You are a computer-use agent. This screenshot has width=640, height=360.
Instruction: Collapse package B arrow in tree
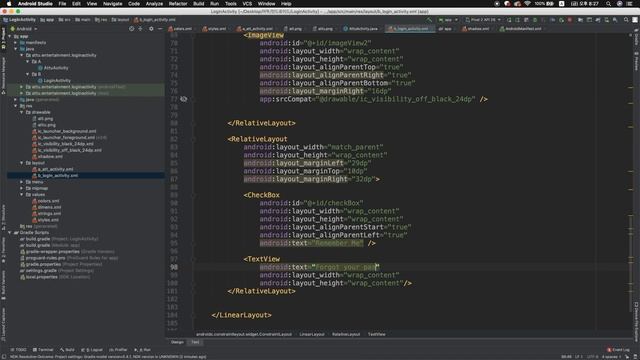(28, 74)
